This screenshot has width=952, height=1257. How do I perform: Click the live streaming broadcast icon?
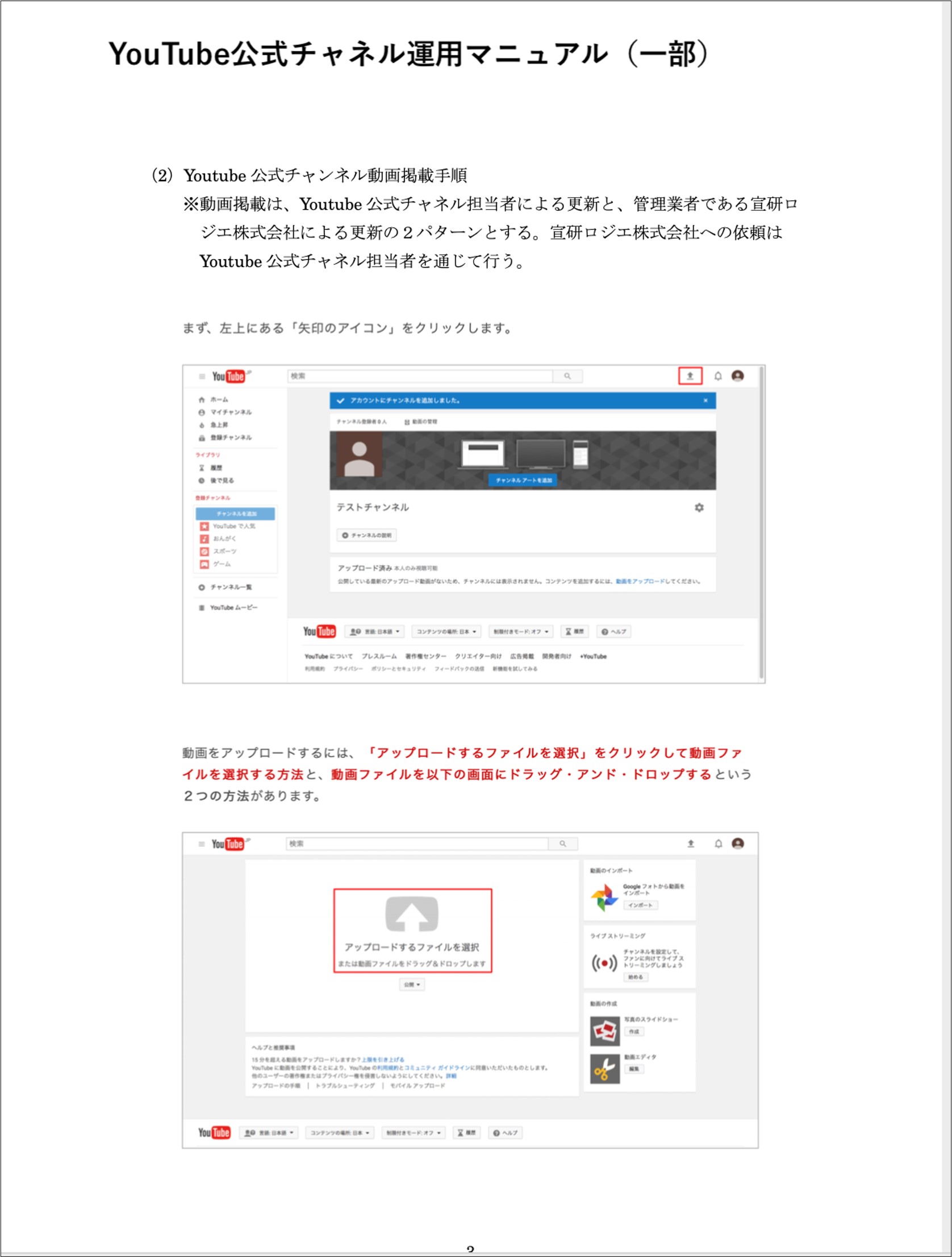coord(604,963)
